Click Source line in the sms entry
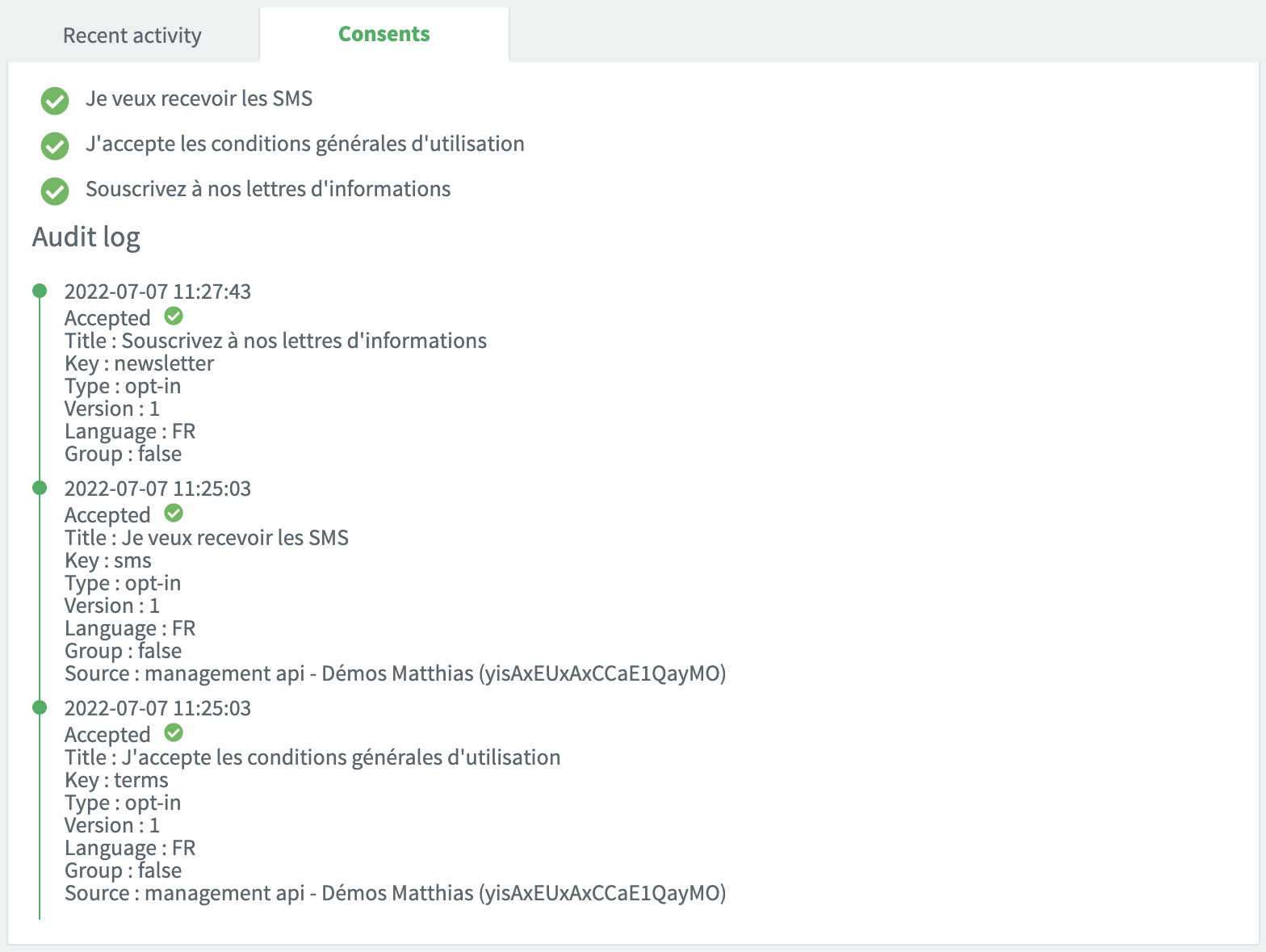This screenshot has width=1266, height=952. click(x=395, y=673)
